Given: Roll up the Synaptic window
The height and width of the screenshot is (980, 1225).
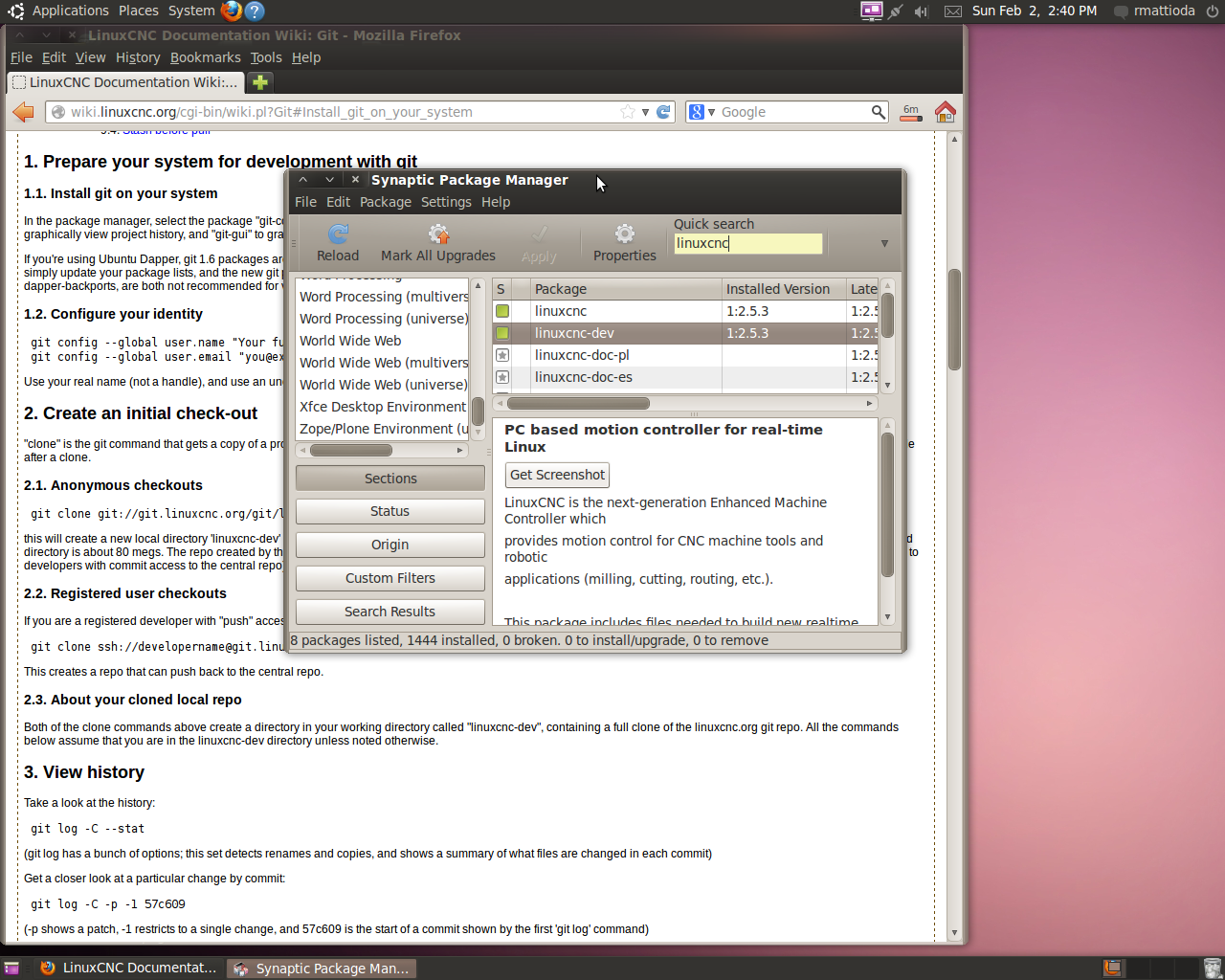Looking at the screenshot, I should pos(302,179).
